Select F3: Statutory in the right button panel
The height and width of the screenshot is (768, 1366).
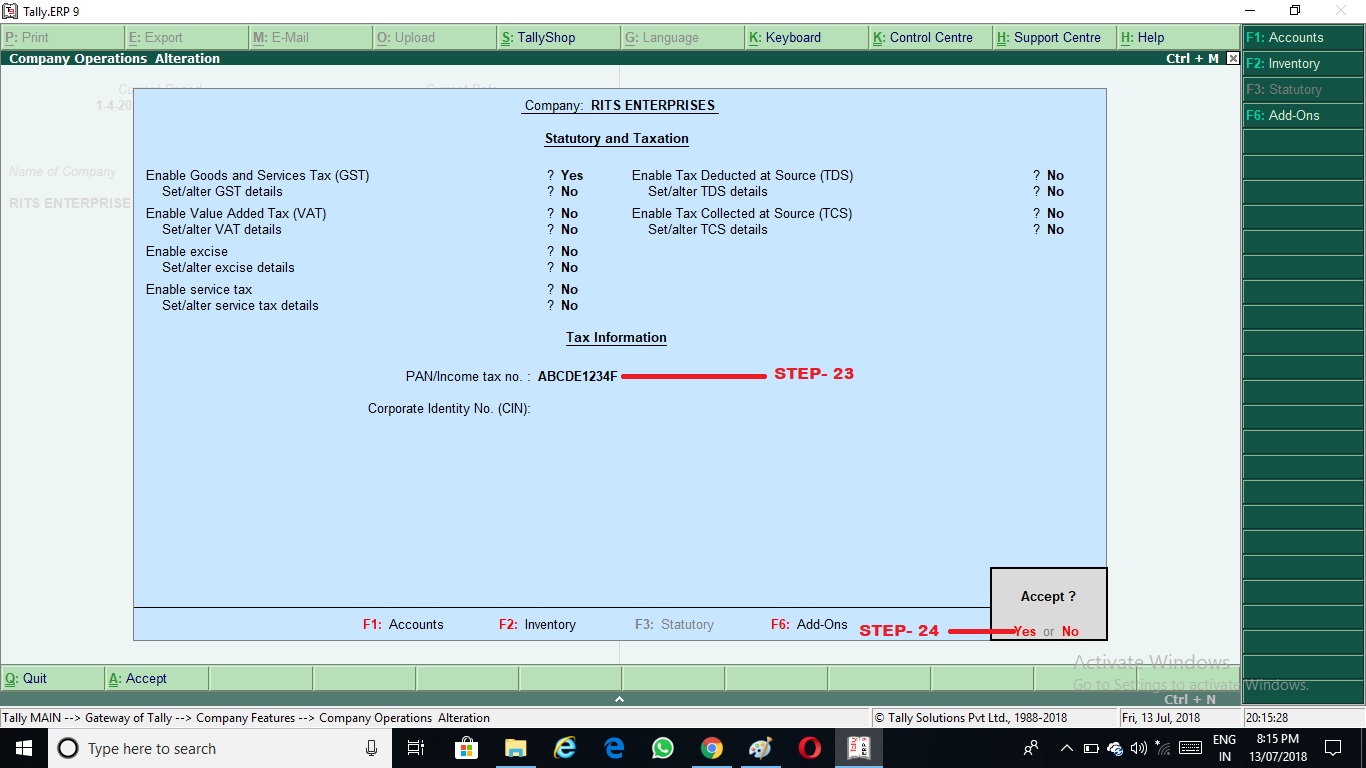(1303, 90)
